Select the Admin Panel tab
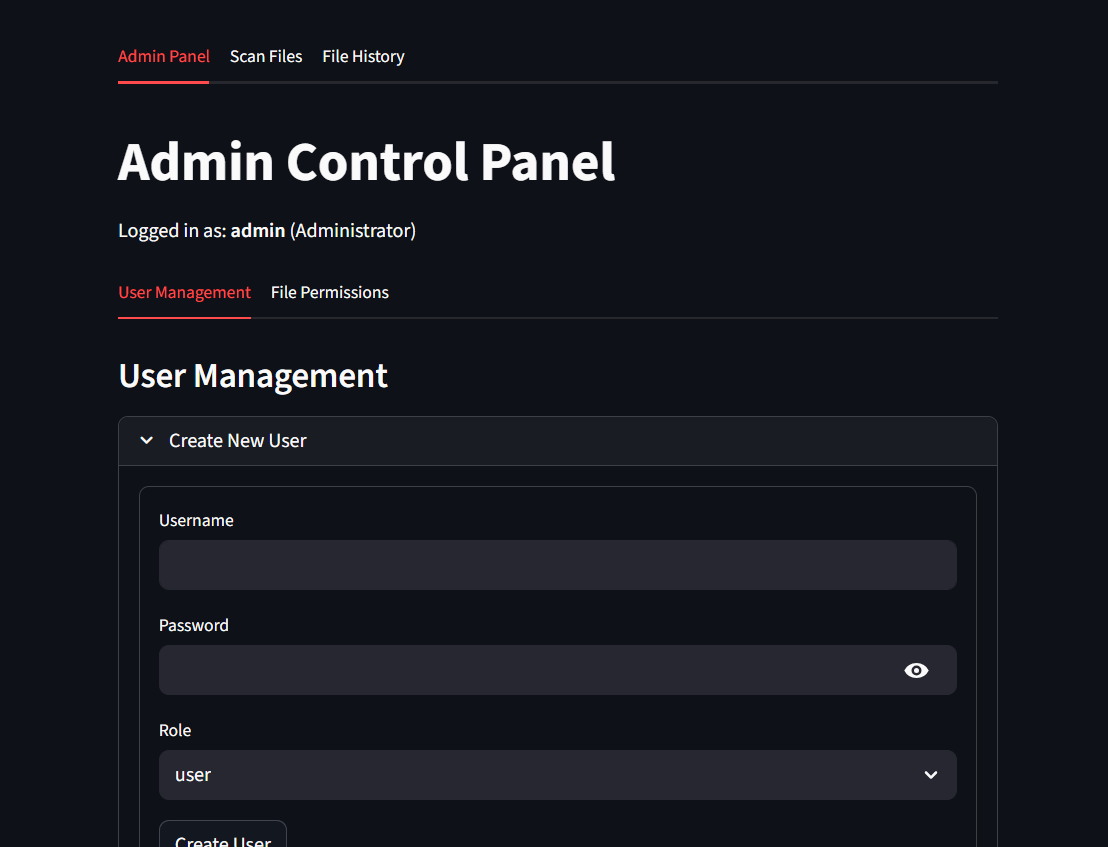 point(164,57)
